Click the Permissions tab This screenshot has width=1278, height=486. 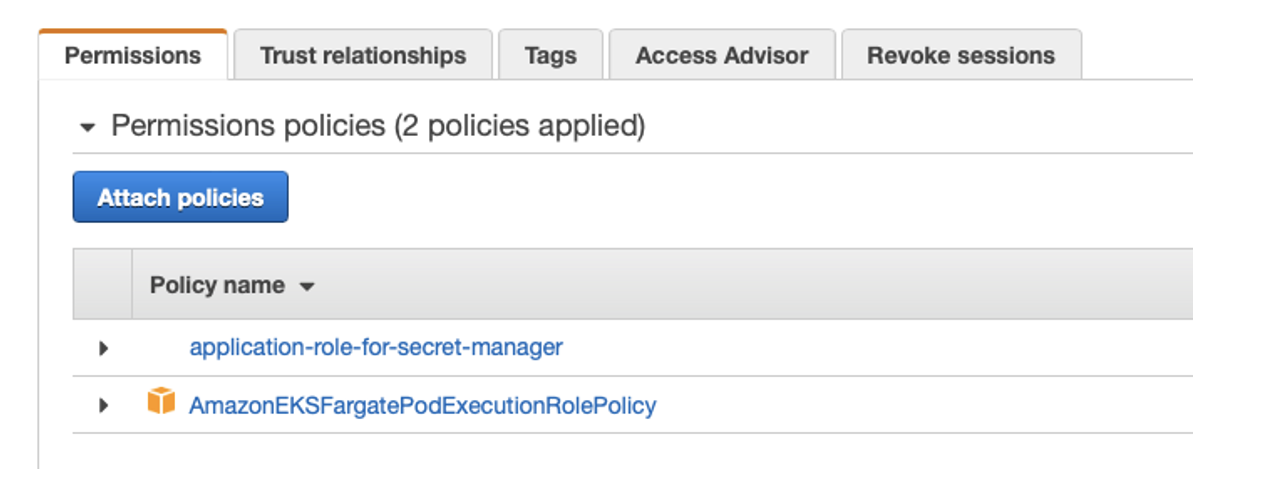coord(132,56)
